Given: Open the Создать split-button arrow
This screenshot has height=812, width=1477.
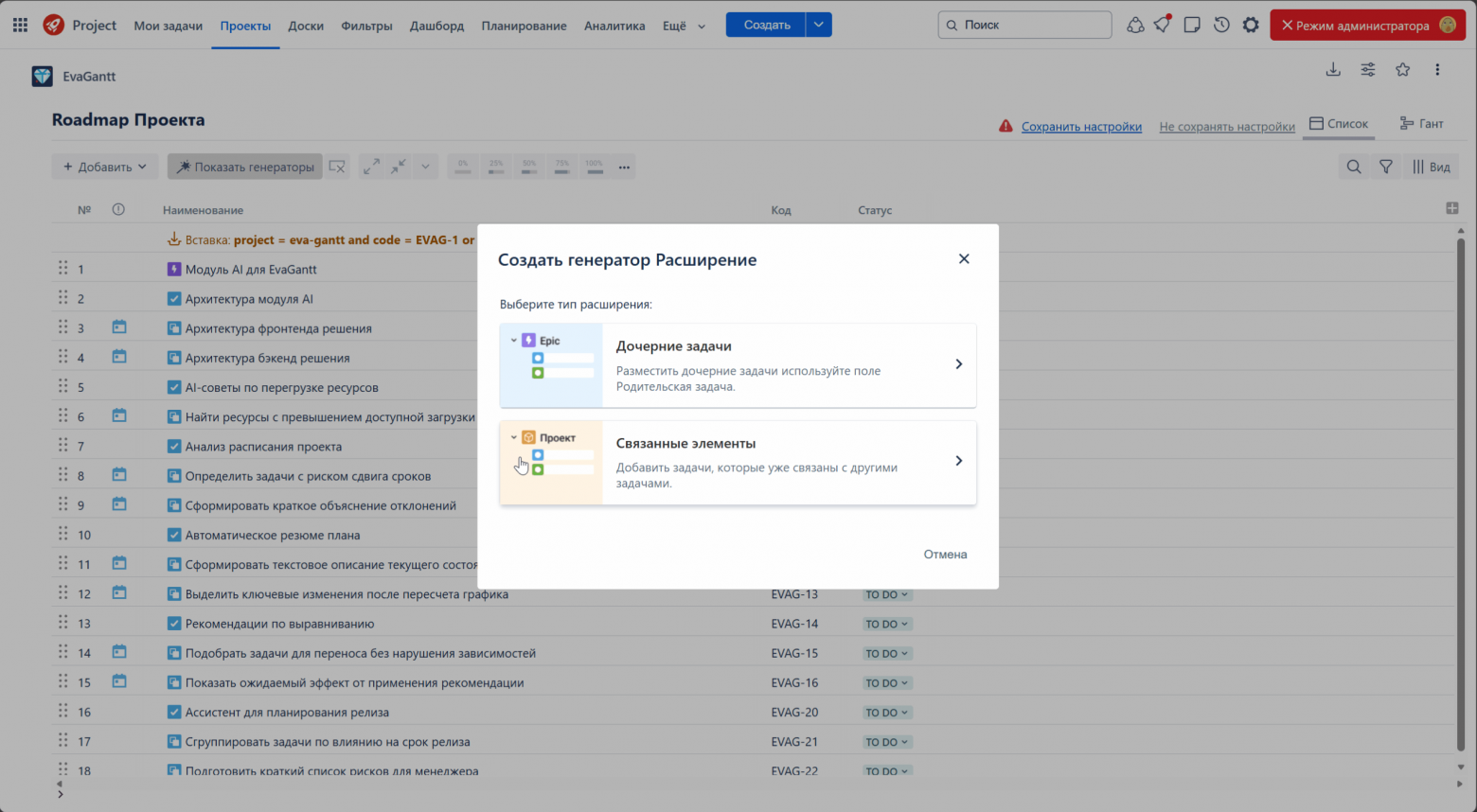Looking at the screenshot, I should coord(819,25).
